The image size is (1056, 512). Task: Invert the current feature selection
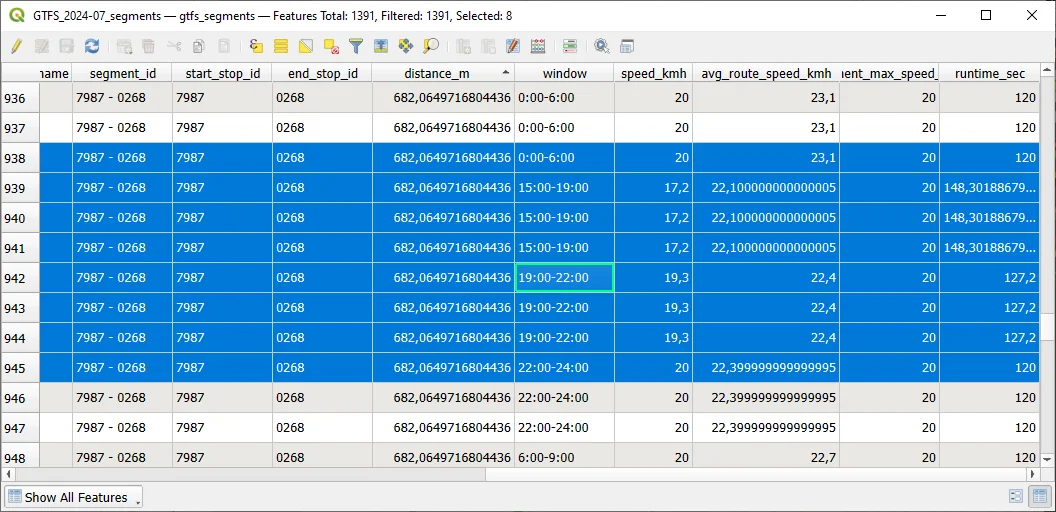tap(306, 46)
